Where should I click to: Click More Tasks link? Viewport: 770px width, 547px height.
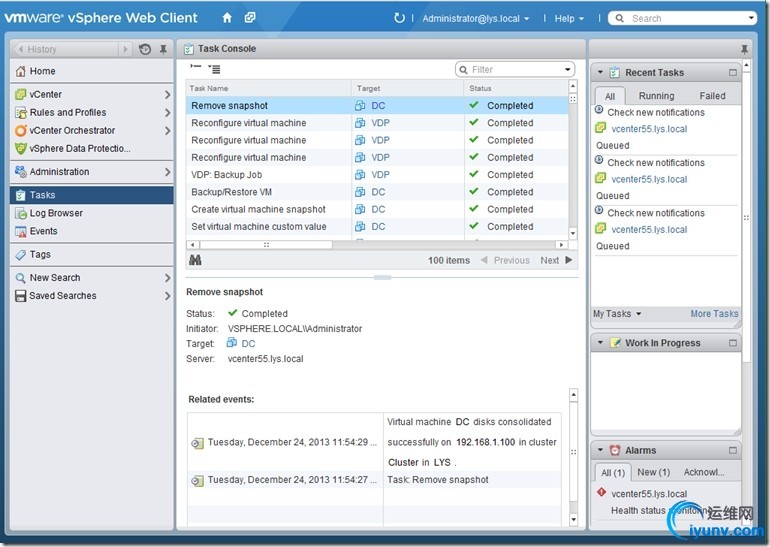[x=714, y=314]
